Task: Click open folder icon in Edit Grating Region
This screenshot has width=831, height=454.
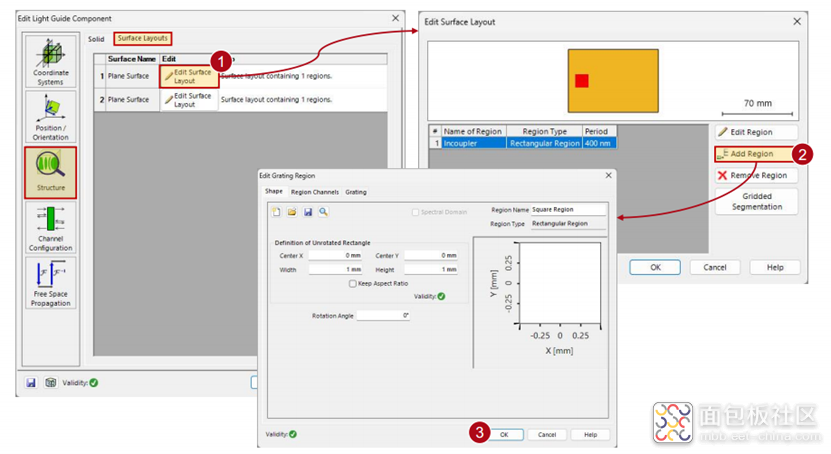Action: (x=292, y=212)
